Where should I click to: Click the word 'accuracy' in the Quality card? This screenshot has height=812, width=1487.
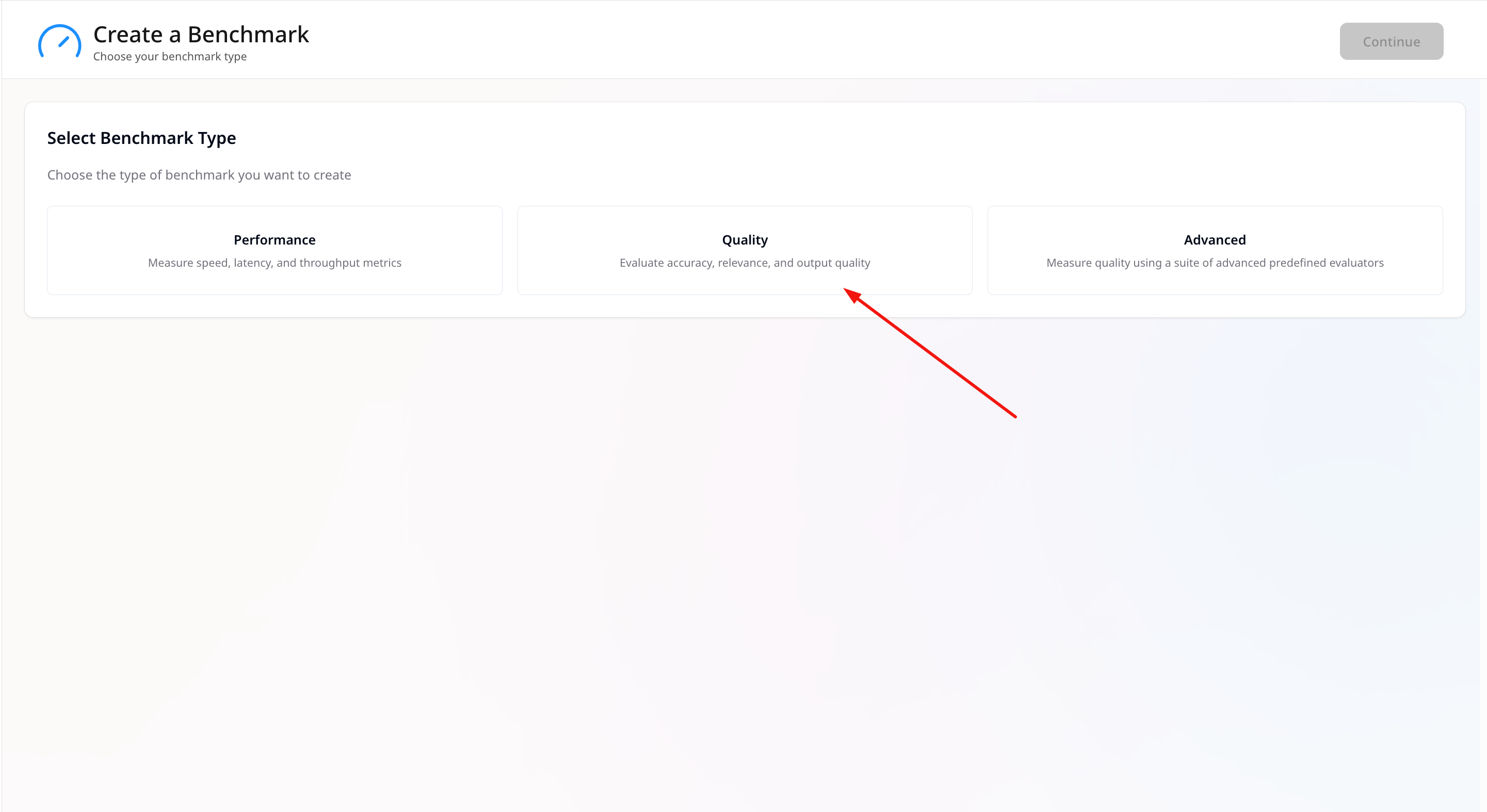(689, 263)
